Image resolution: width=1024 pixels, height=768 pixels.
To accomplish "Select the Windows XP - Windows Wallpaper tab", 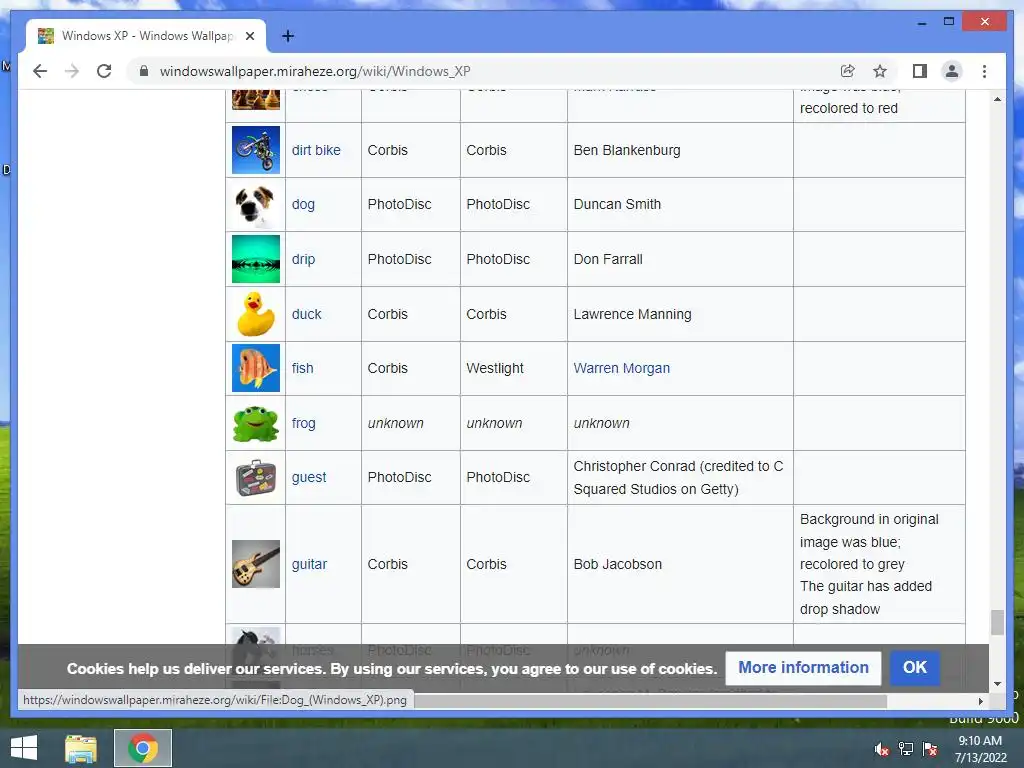I will (x=146, y=36).
